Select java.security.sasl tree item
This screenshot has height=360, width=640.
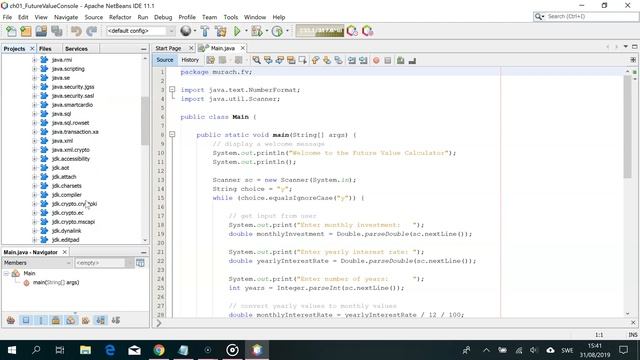coord(73,96)
